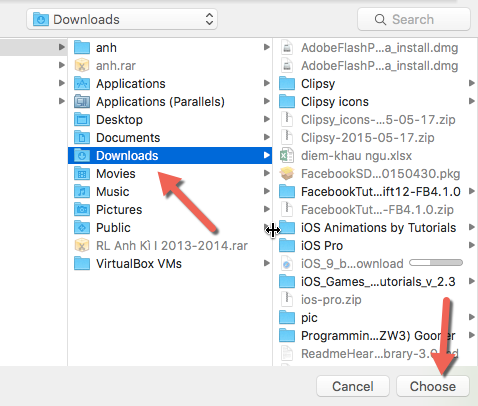This screenshot has height=406, width=478.
Task: Click the magnifier icon in Search
Action: [x=380, y=19]
